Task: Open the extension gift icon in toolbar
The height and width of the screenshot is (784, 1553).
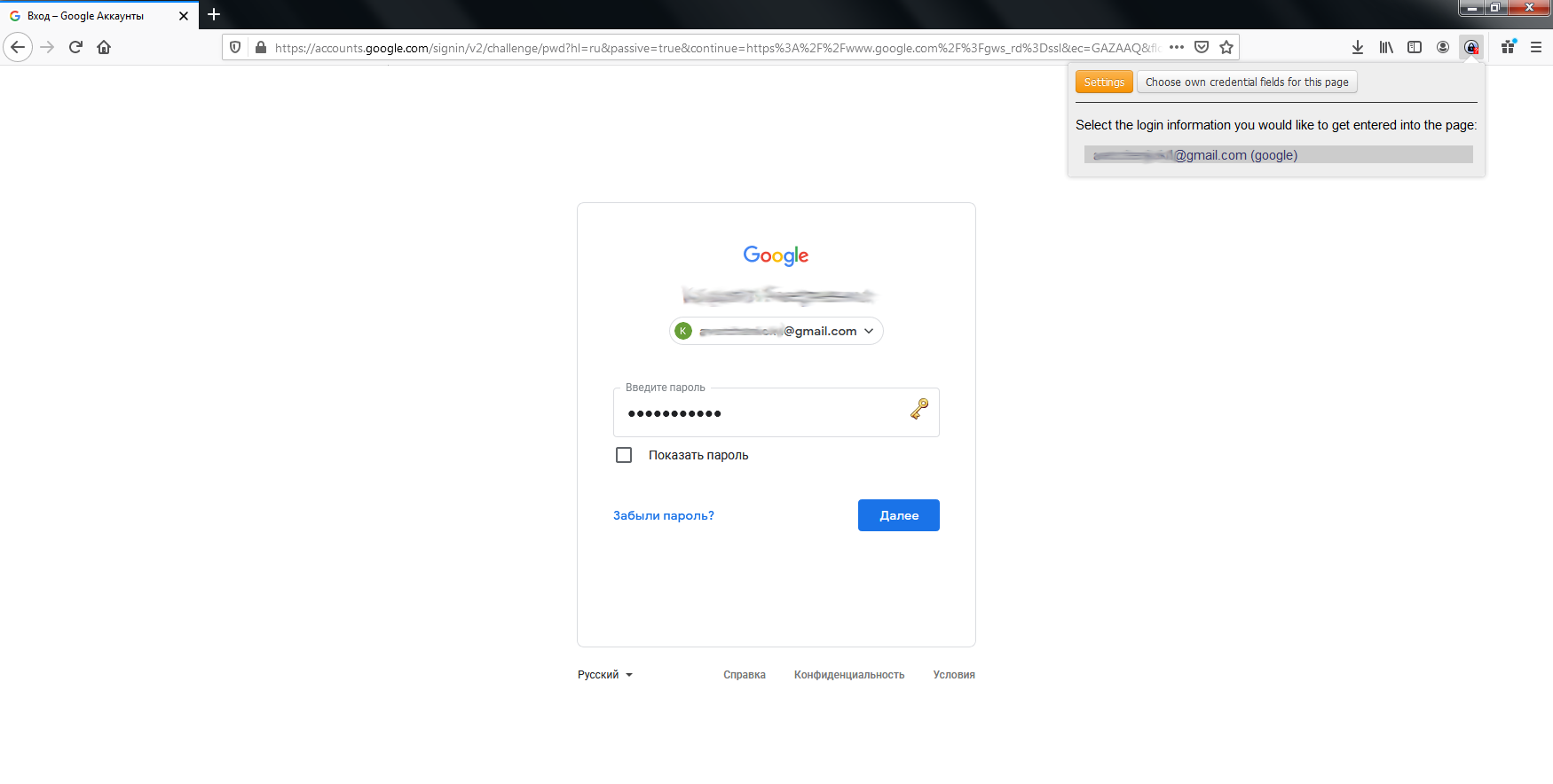Action: (1508, 47)
